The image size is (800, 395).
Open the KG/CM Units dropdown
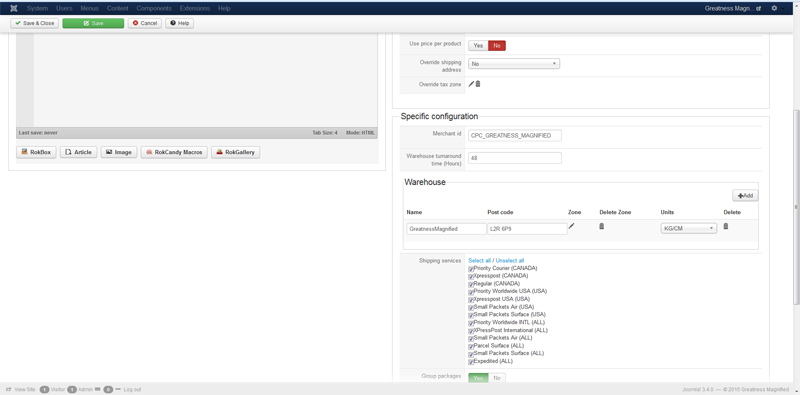(x=688, y=229)
